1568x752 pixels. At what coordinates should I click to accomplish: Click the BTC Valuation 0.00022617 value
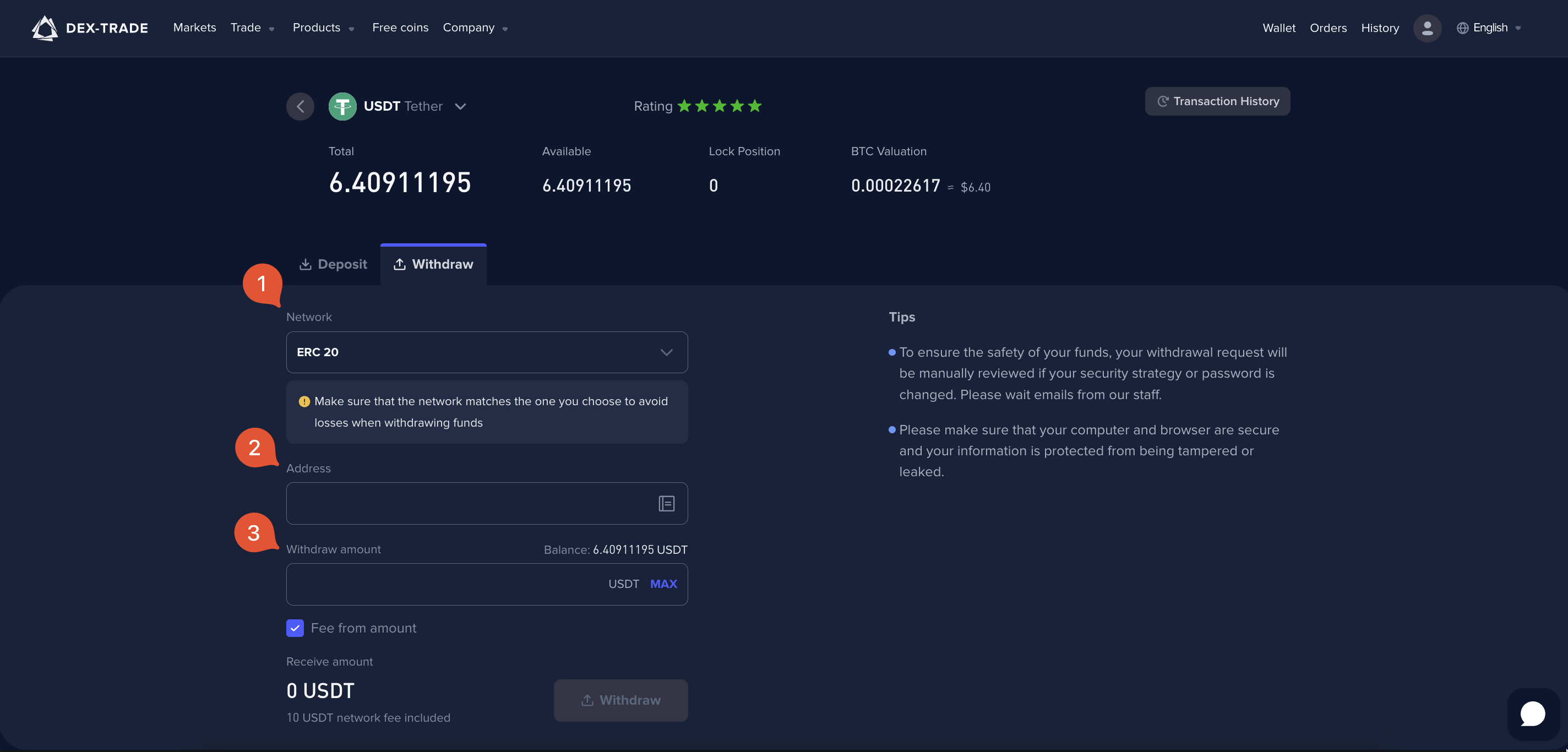tap(896, 186)
